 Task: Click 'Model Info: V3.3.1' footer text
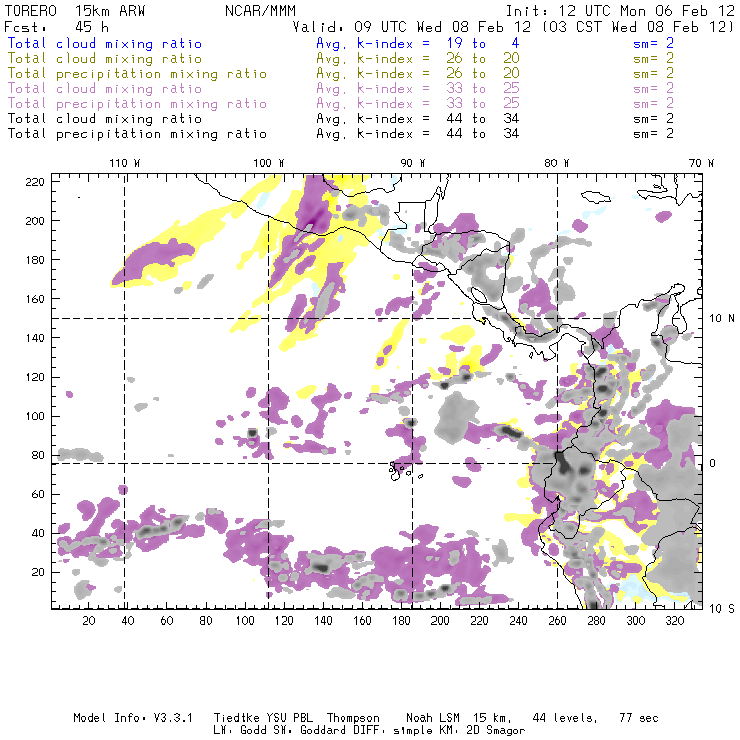[x=133, y=718]
